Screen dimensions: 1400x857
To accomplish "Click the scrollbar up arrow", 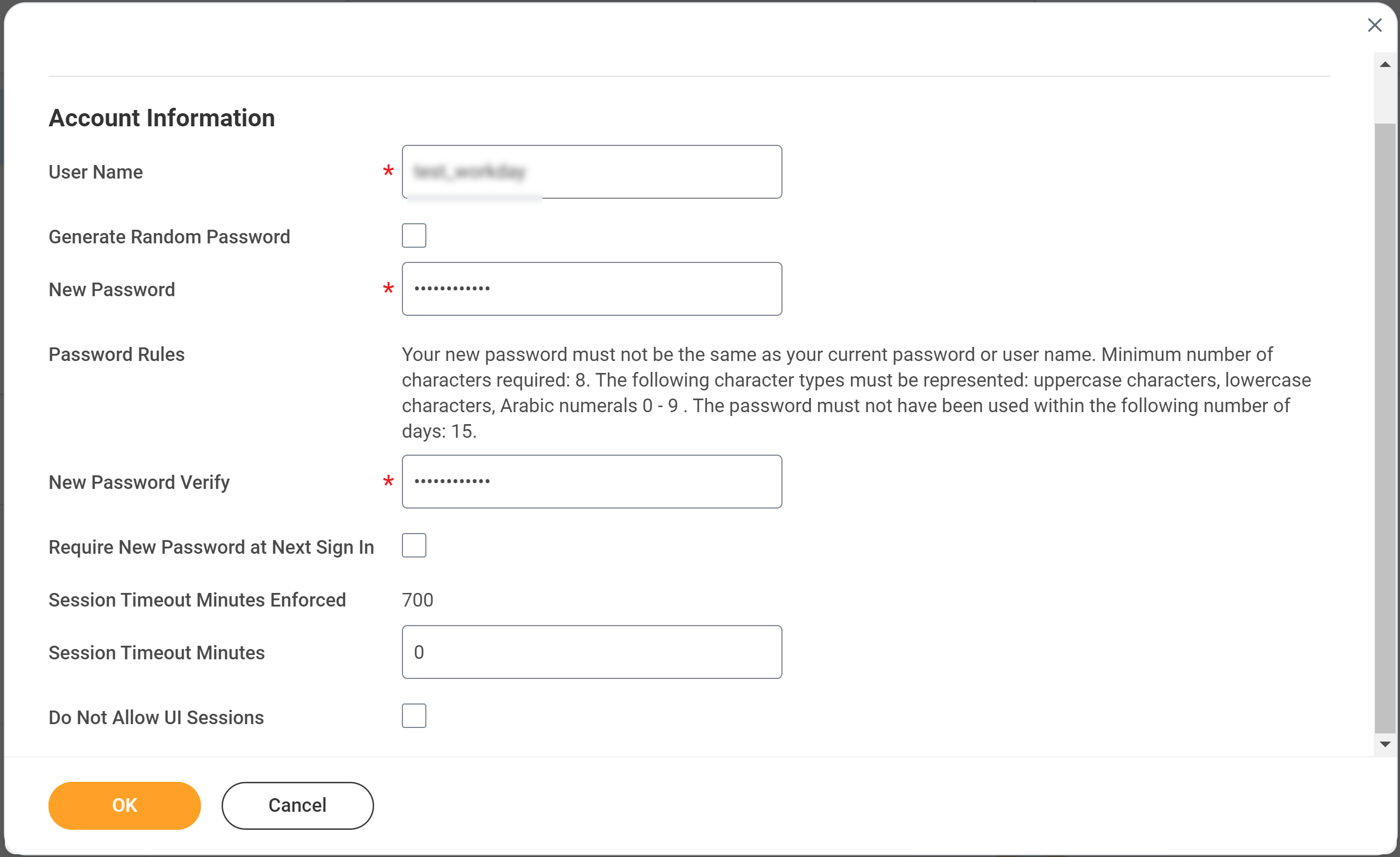I will 1385,65.
